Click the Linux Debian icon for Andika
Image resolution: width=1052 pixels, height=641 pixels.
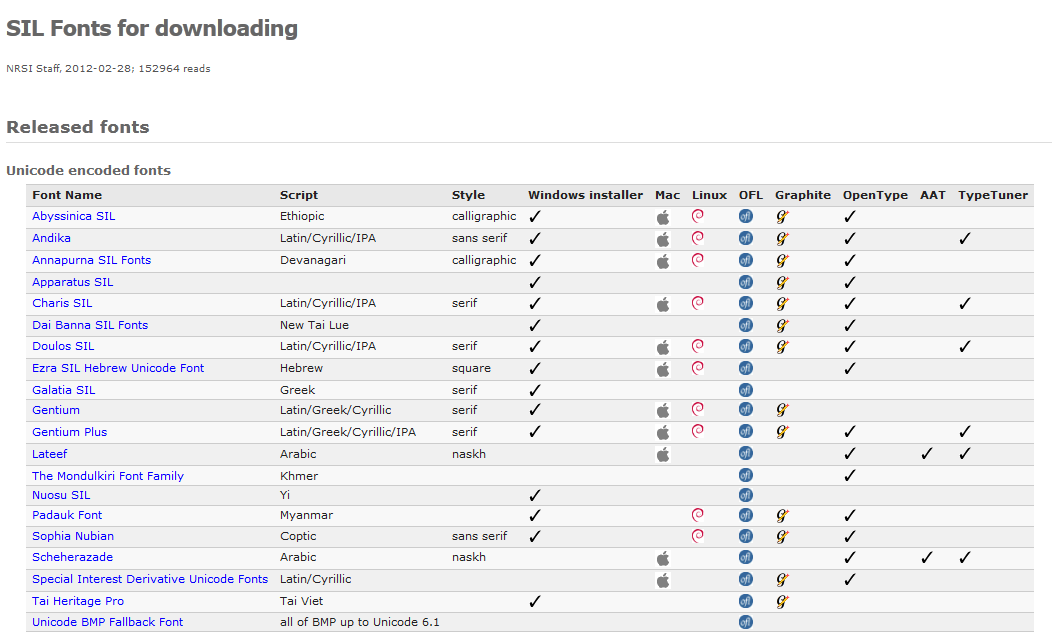(x=698, y=238)
